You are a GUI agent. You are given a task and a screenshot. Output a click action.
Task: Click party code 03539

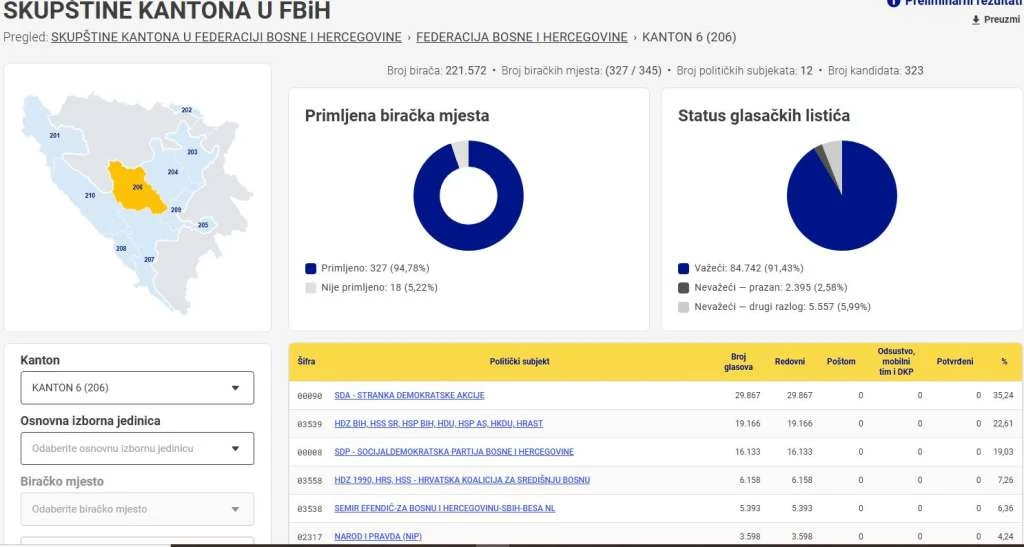310,424
